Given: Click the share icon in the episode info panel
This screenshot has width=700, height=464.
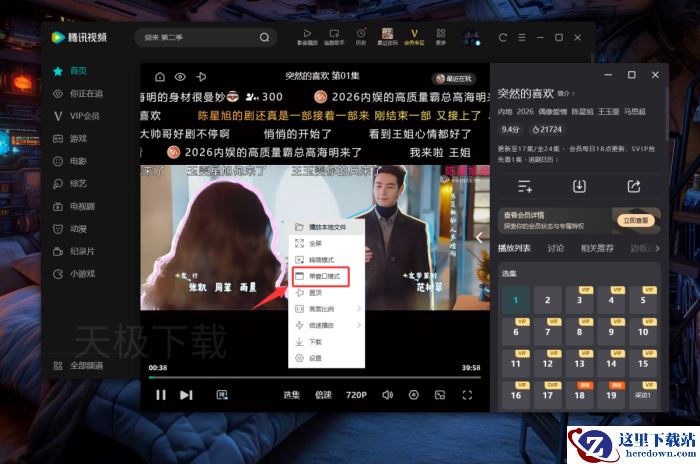Looking at the screenshot, I should pos(634,186).
